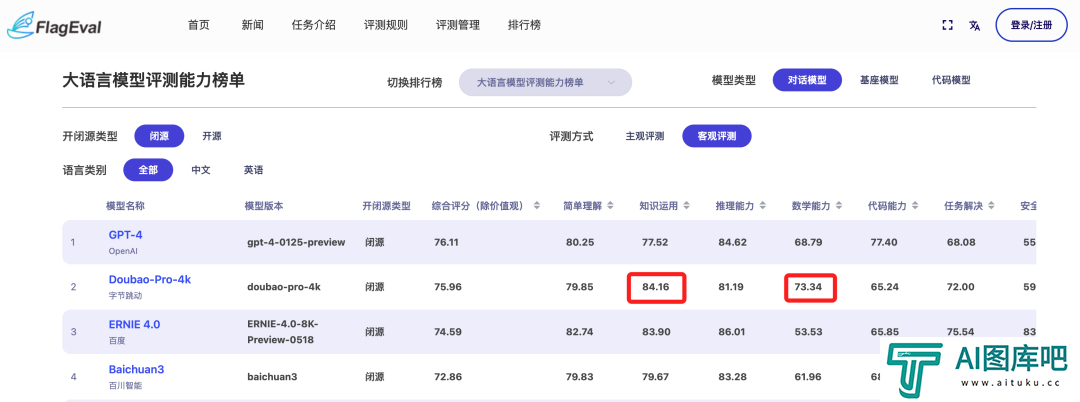This screenshot has width=1080, height=402.
Task: Select 英语 language filter
Action: tap(253, 170)
